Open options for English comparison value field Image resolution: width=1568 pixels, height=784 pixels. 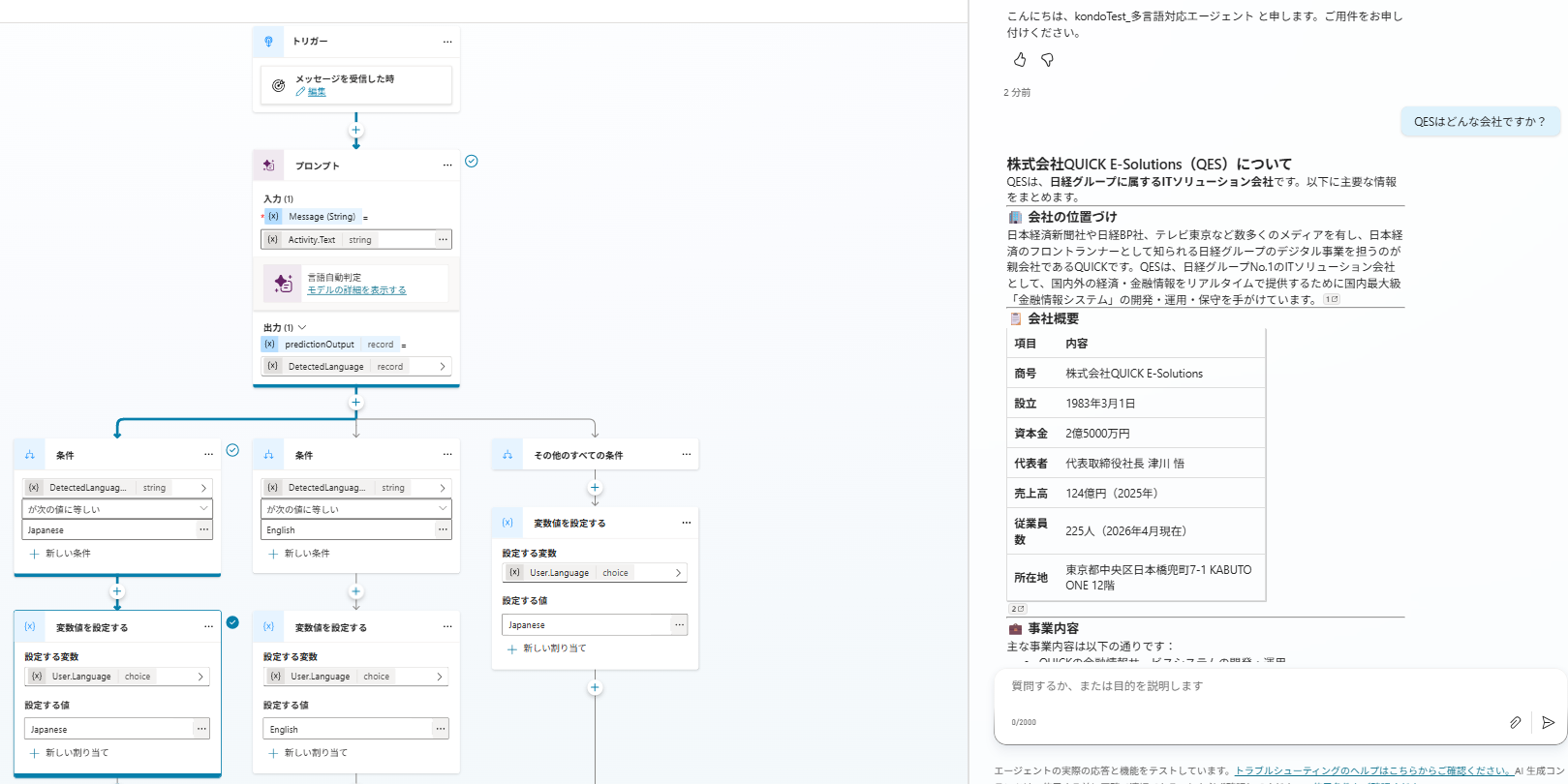(x=443, y=529)
